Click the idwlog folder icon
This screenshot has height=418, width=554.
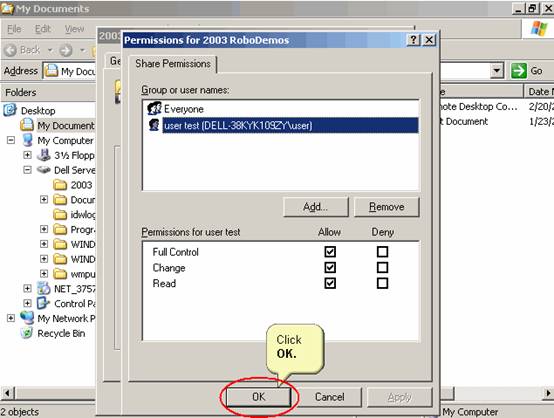60,214
